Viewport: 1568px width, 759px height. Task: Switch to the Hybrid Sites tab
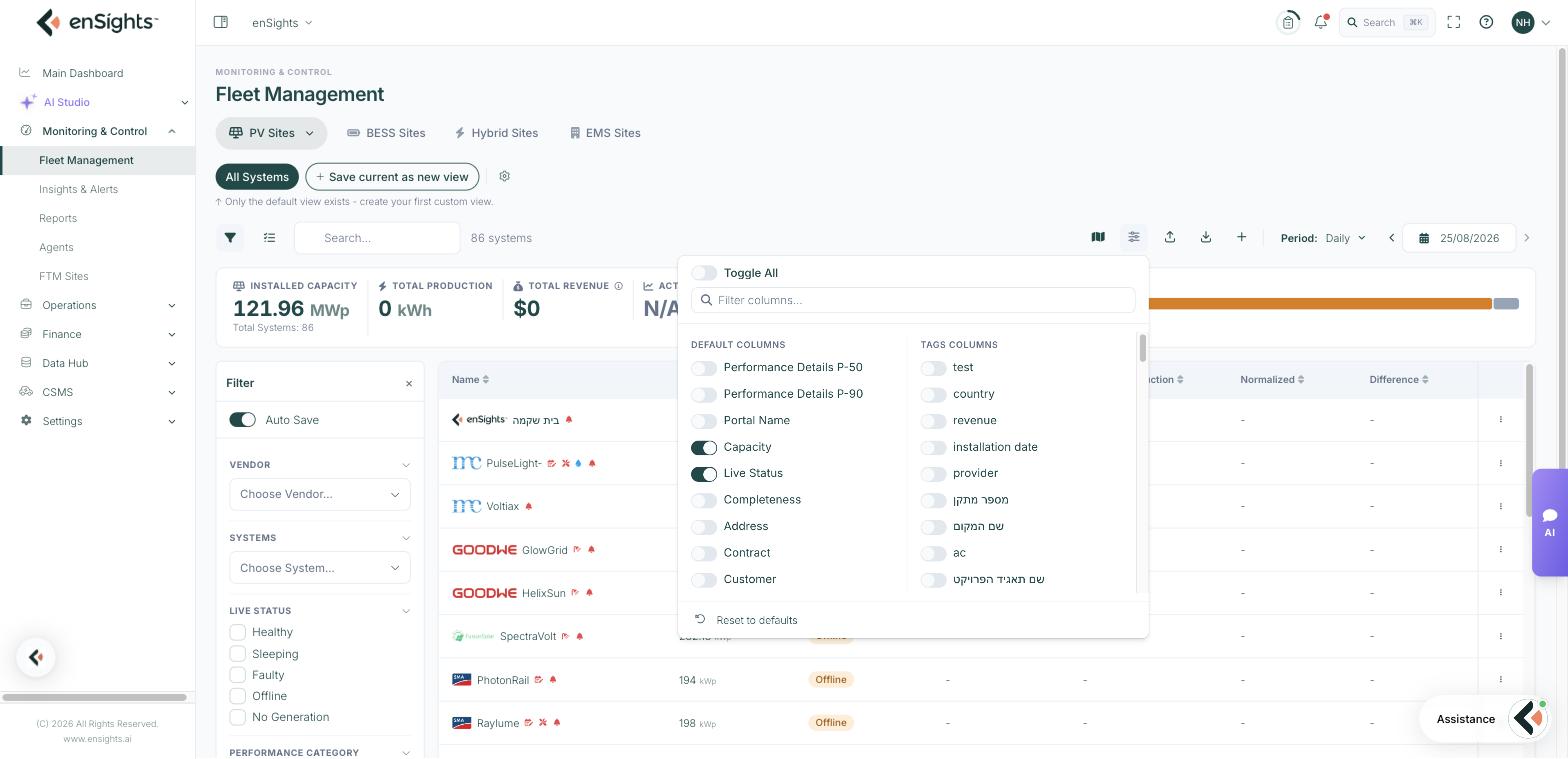[496, 133]
